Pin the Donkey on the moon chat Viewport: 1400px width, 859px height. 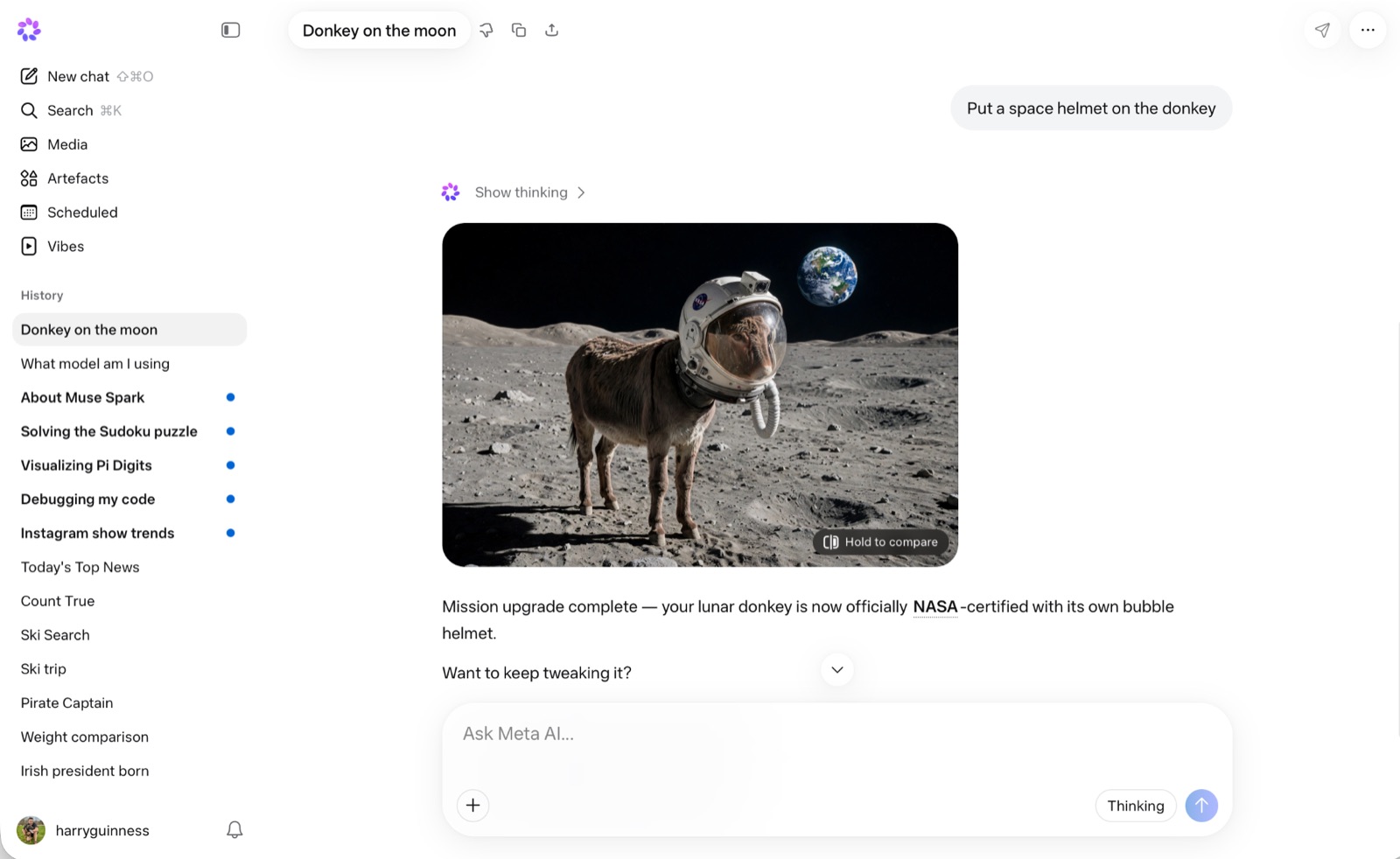[x=486, y=30]
